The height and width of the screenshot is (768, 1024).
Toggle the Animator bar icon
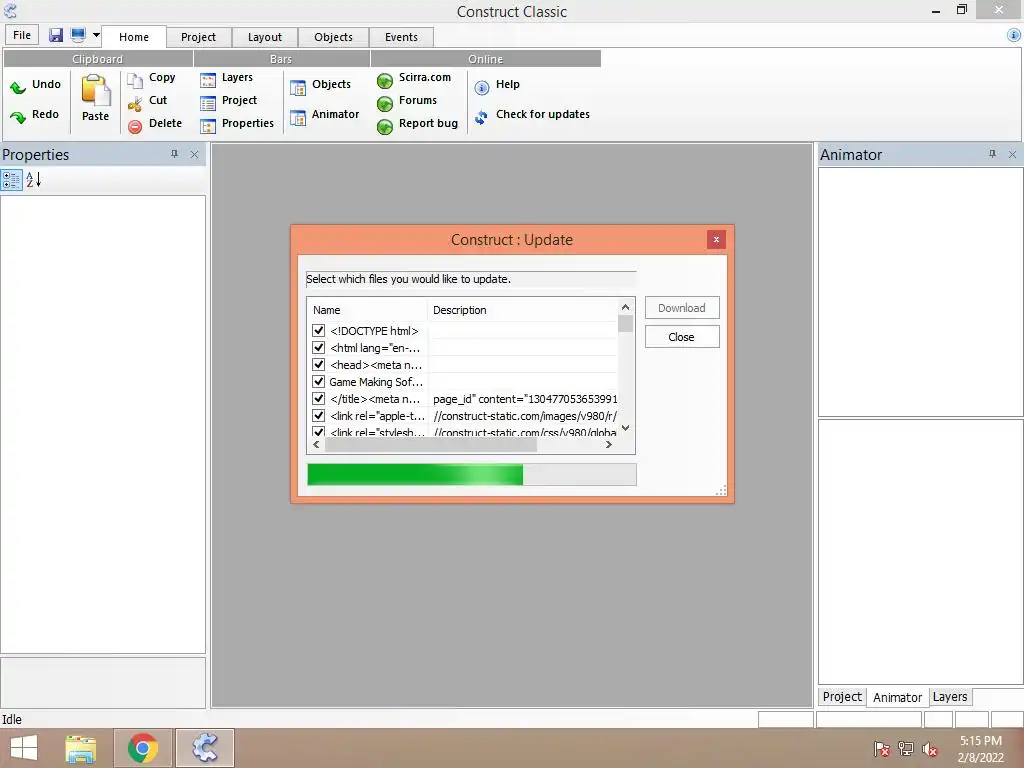pos(298,118)
